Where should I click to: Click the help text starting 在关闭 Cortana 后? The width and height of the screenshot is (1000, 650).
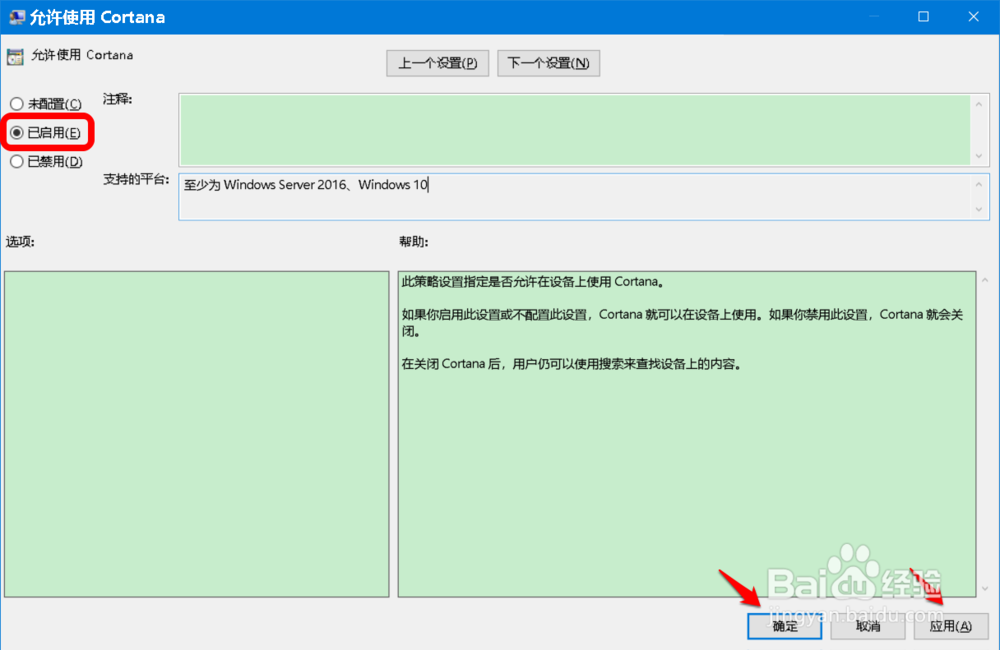571,364
